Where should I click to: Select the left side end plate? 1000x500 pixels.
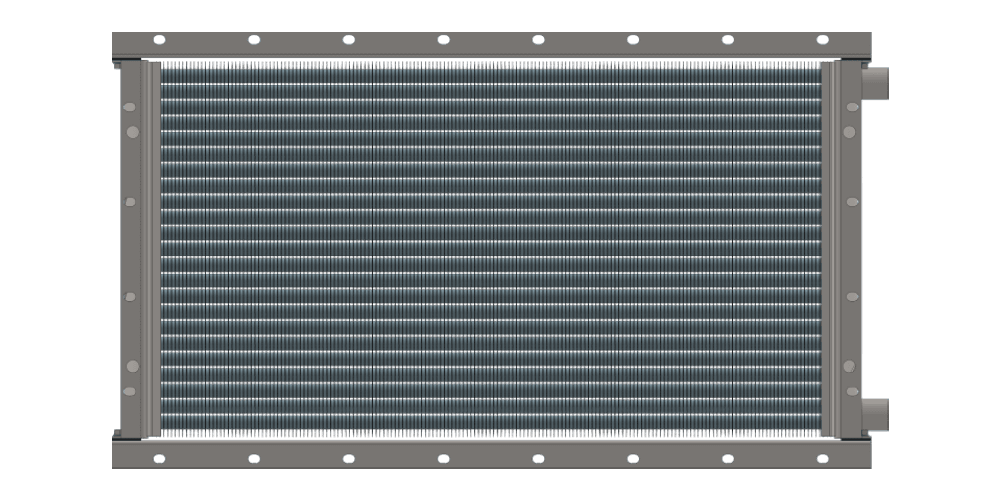pos(130,250)
